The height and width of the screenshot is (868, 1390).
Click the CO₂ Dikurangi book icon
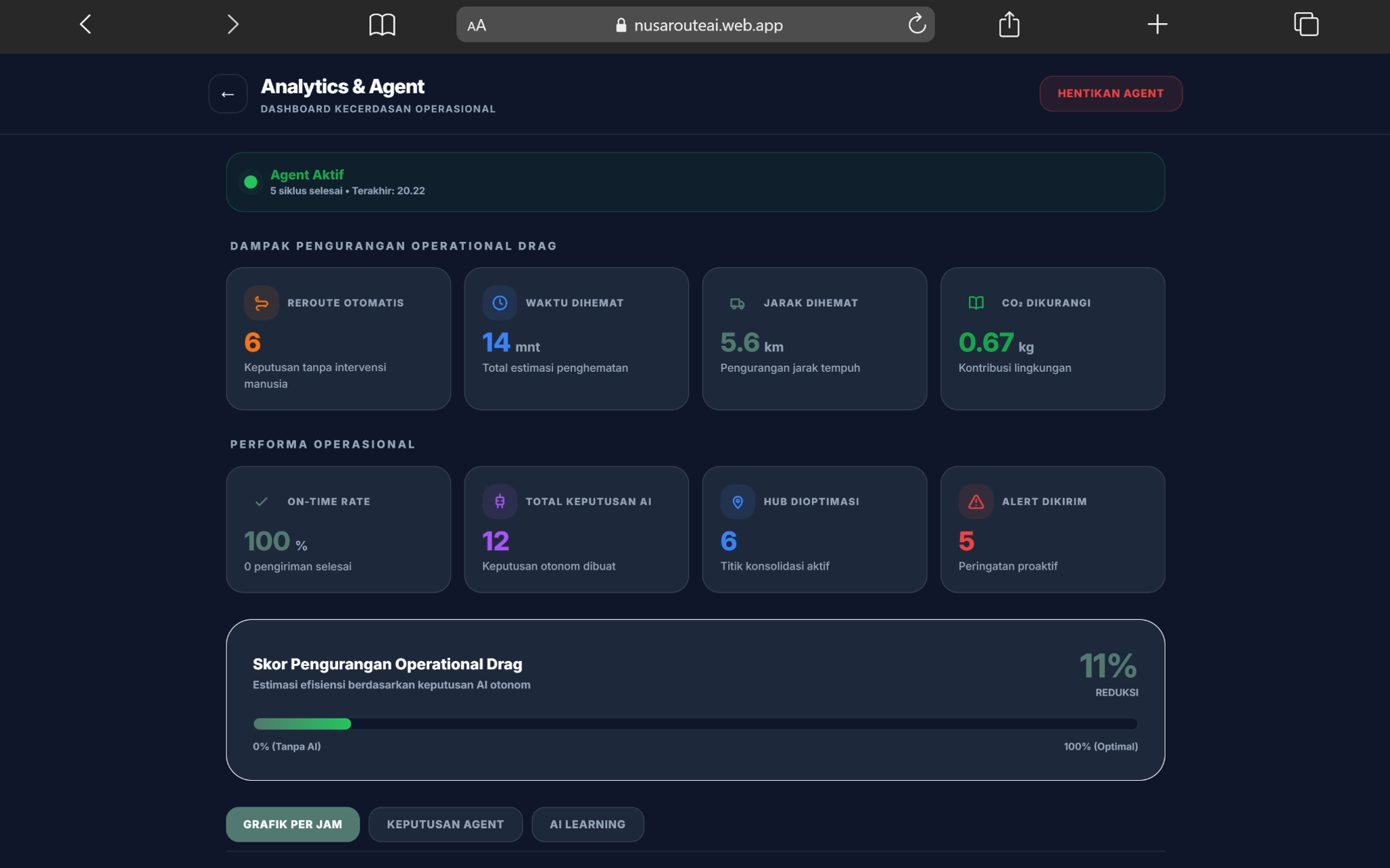[x=976, y=303]
